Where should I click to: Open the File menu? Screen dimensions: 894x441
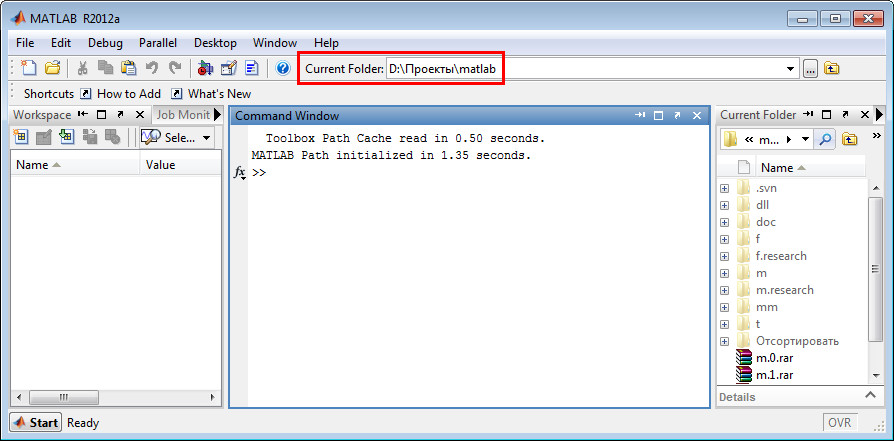coord(25,43)
